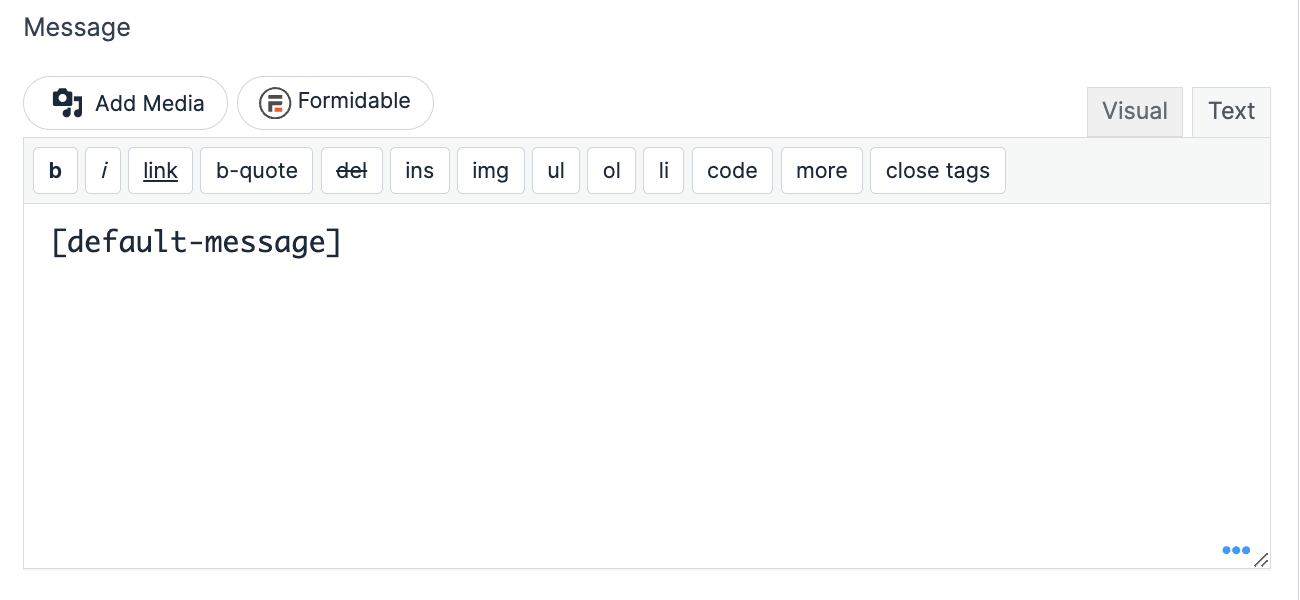The height and width of the screenshot is (600, 1300).
Task: Insert a code tag with the code button
Action: tap(732, 170)
